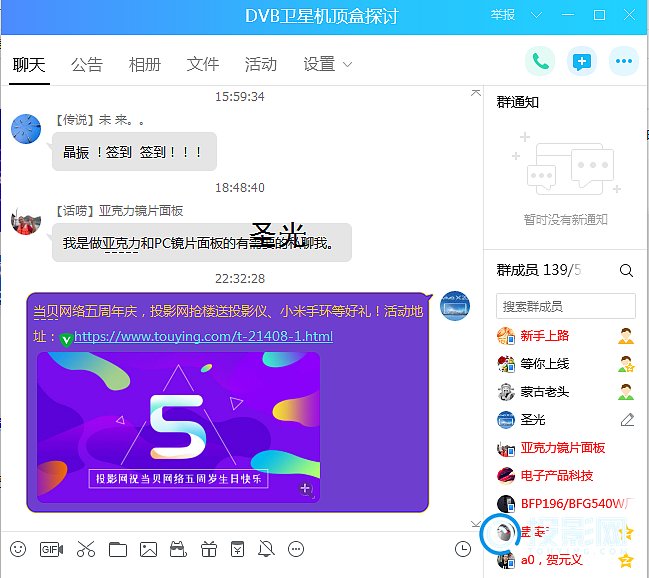This screenshot has height=578, width=649.
Task: Click the owner badge next to 新手上路
Action: pos(625,336)
